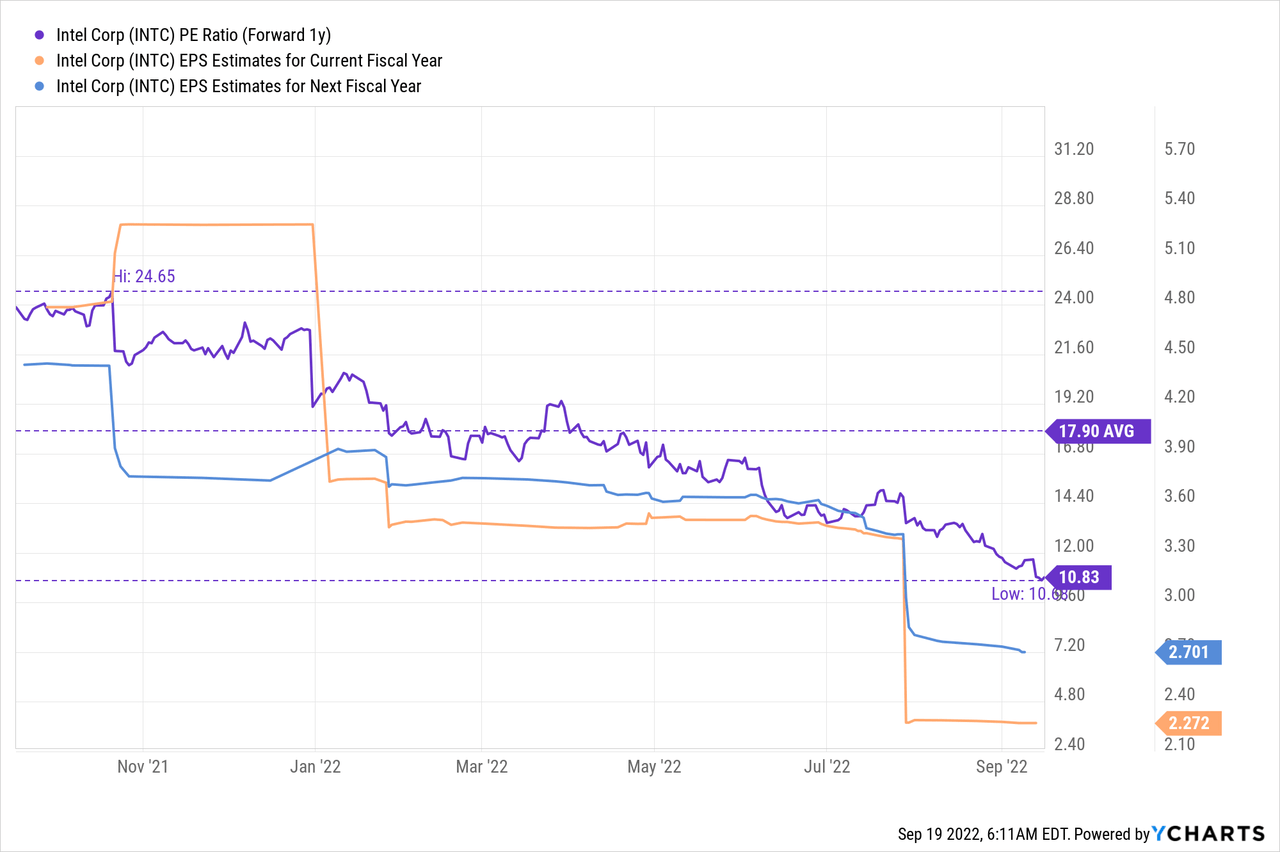
Task: Click the YCHARTS logo
Action: click(1208, 834)
